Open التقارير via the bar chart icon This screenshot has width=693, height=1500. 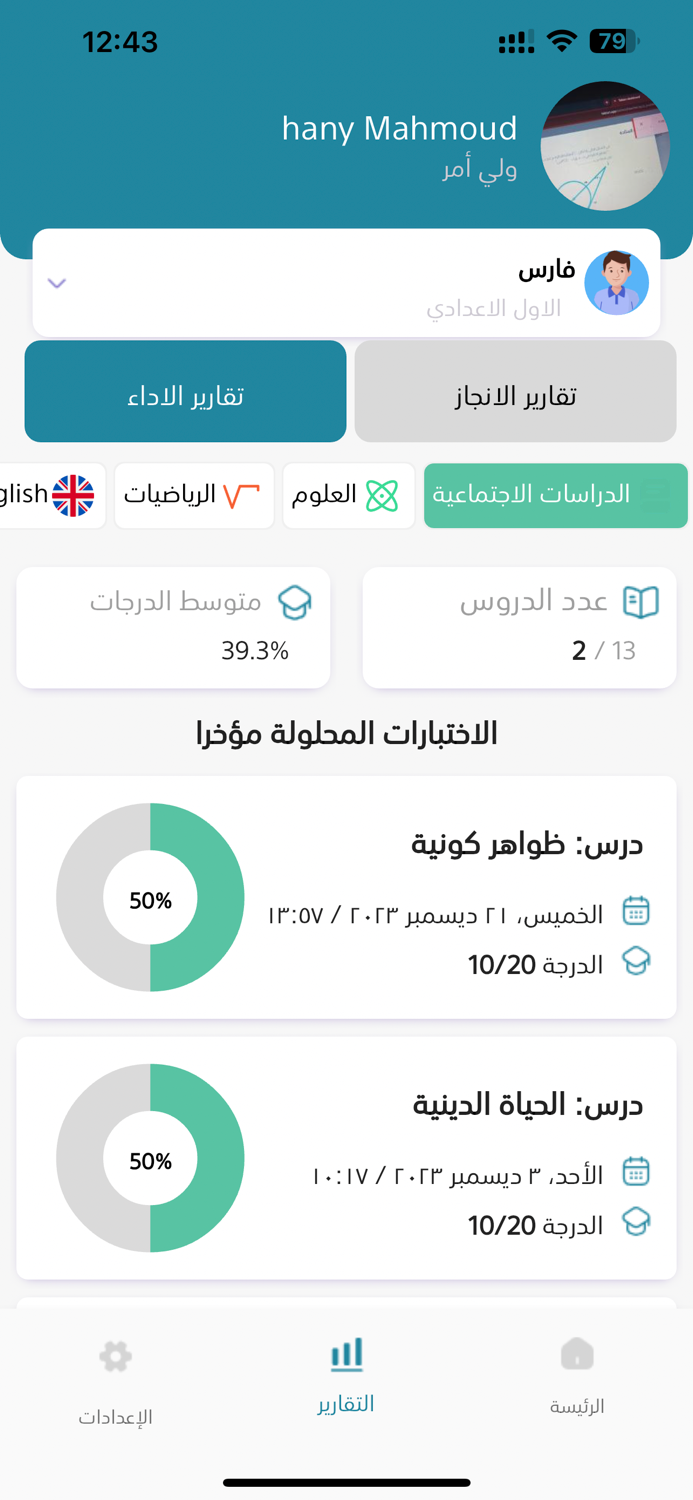(x=345, y=1357)
